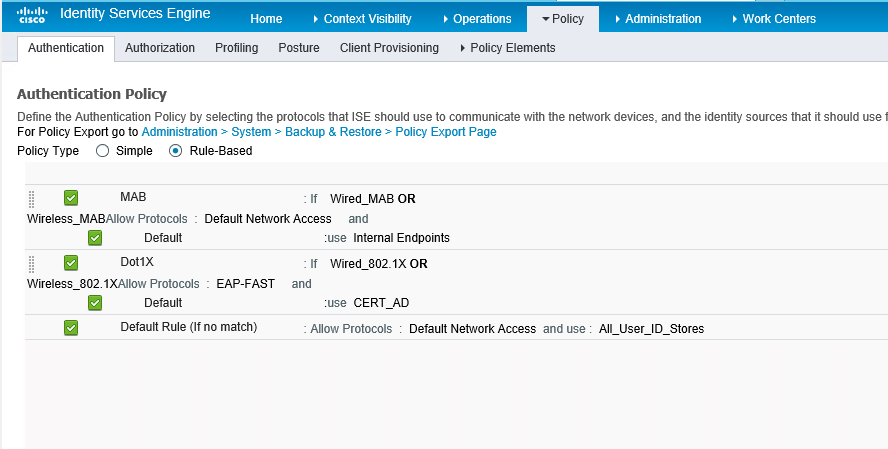This screenshot has width=888, height=449.
Task: Open the Policy Export Page link
Action: click(446, 132)
